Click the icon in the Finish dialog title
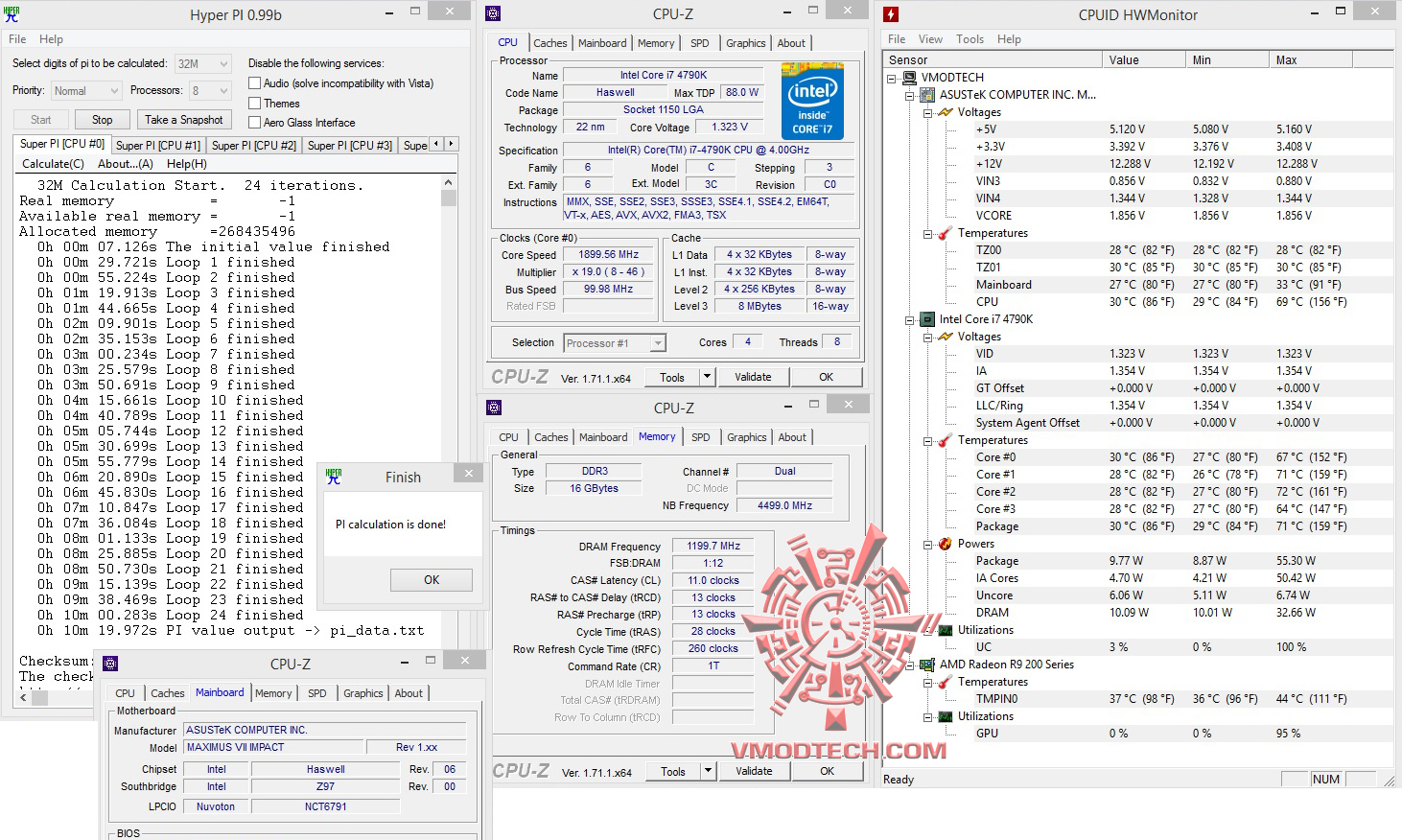The width and height of the screenshot is (1402, 840). 334,477
